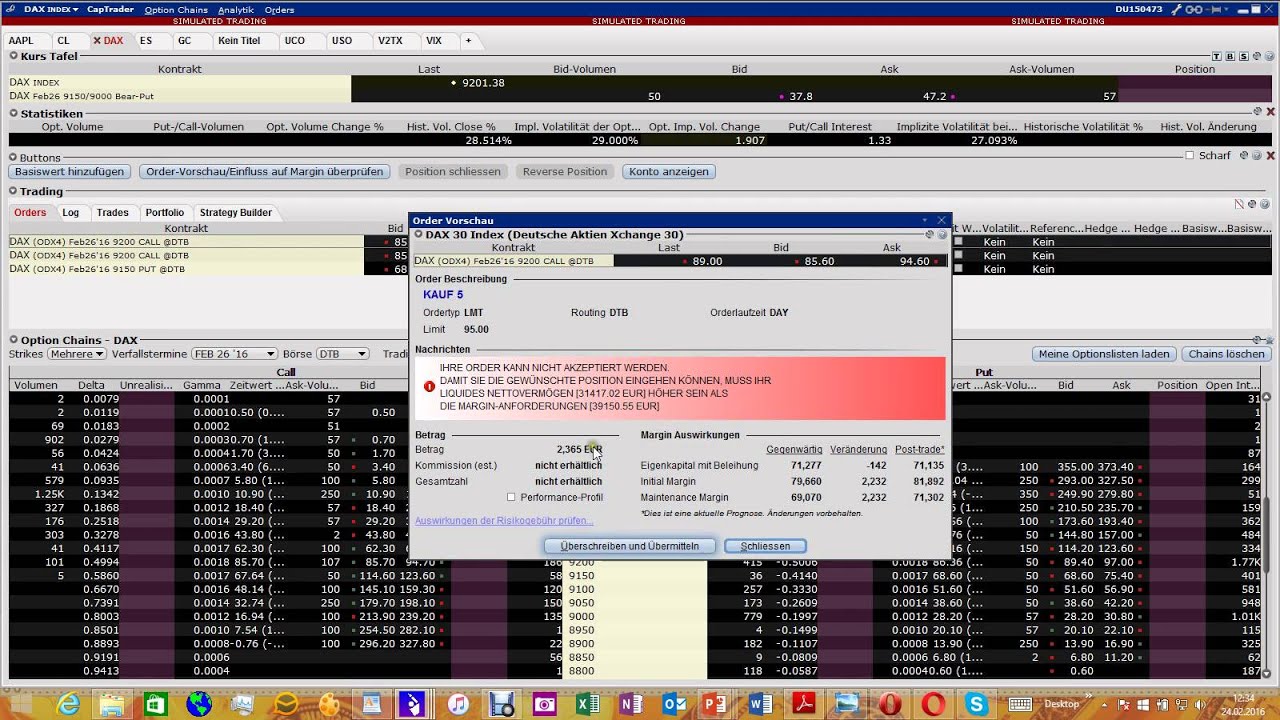The image size is (1280, 720).
Task: Remove the Buttons panel with red X
Action: [x=1271, y=156]
